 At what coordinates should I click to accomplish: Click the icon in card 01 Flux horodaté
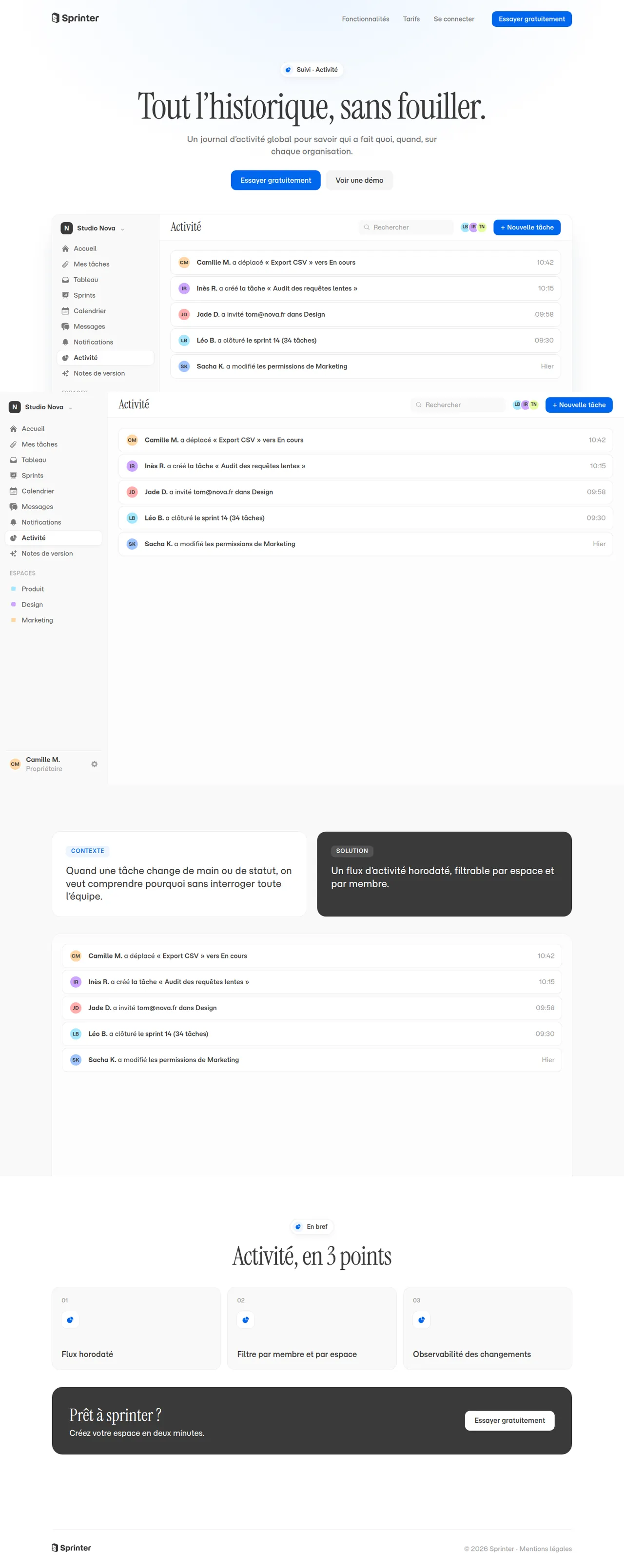click(70, 1319)
